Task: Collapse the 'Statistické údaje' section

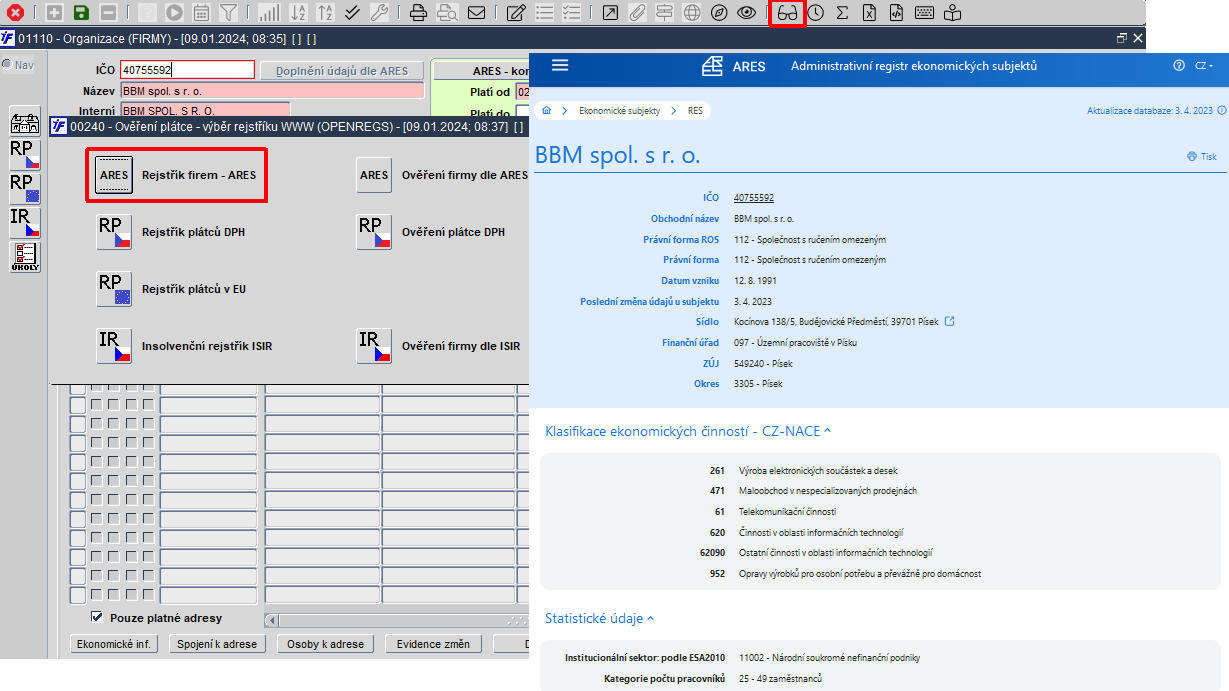Action: [x=600, y=618]
